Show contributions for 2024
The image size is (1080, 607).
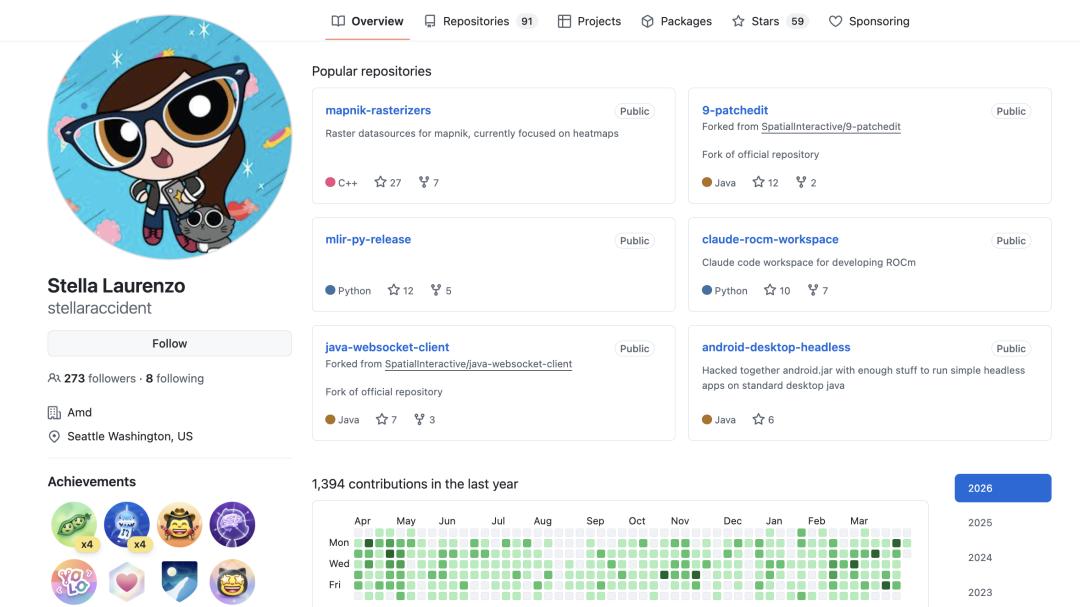point(980,558)
